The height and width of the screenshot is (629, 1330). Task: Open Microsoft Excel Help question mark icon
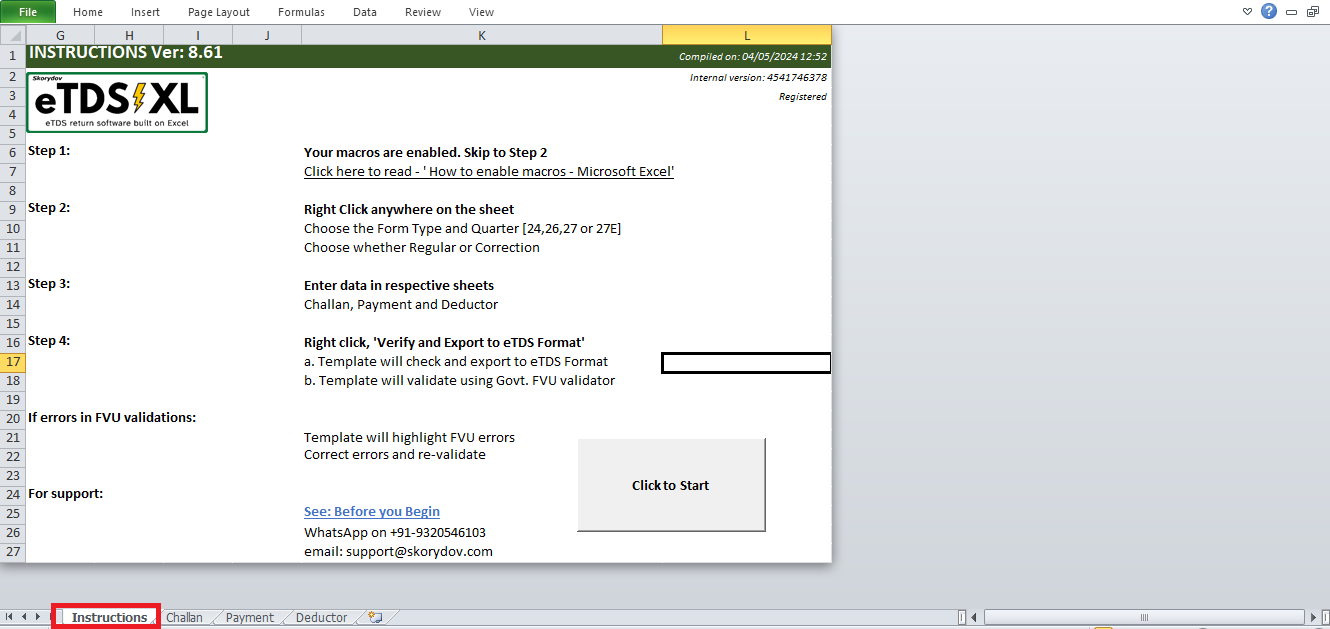coord(1269,12)
